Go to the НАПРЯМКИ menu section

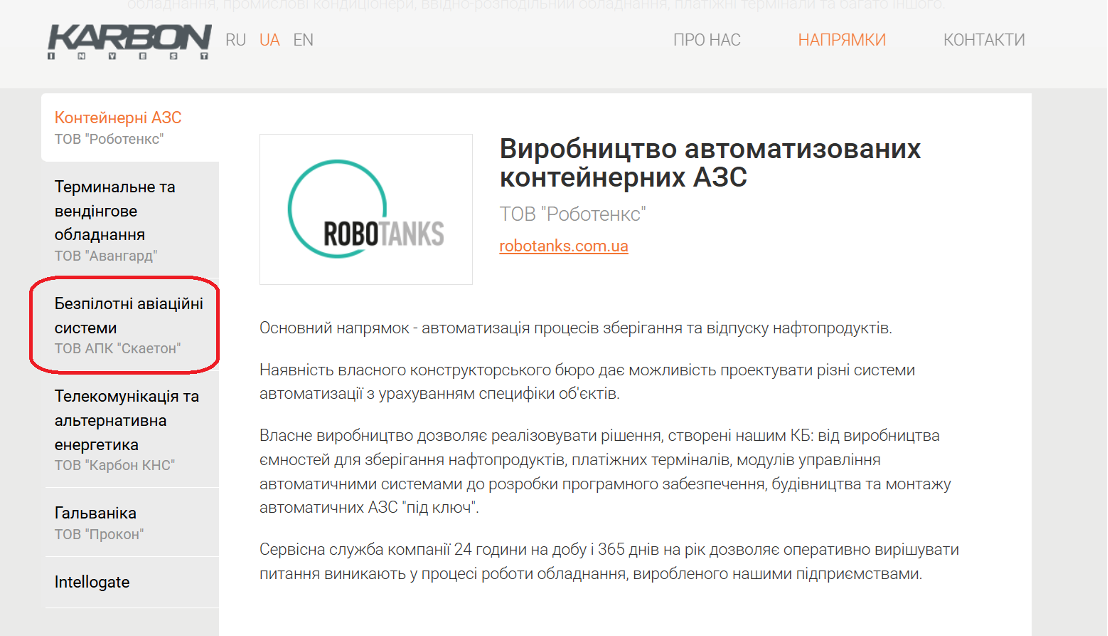842,40
